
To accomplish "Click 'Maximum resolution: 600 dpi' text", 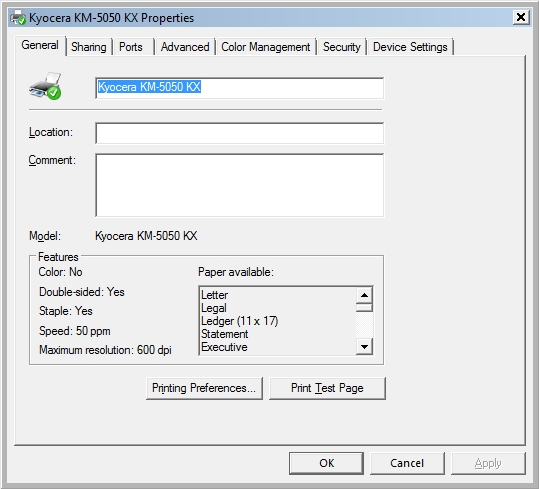I will tap(105, 350).
